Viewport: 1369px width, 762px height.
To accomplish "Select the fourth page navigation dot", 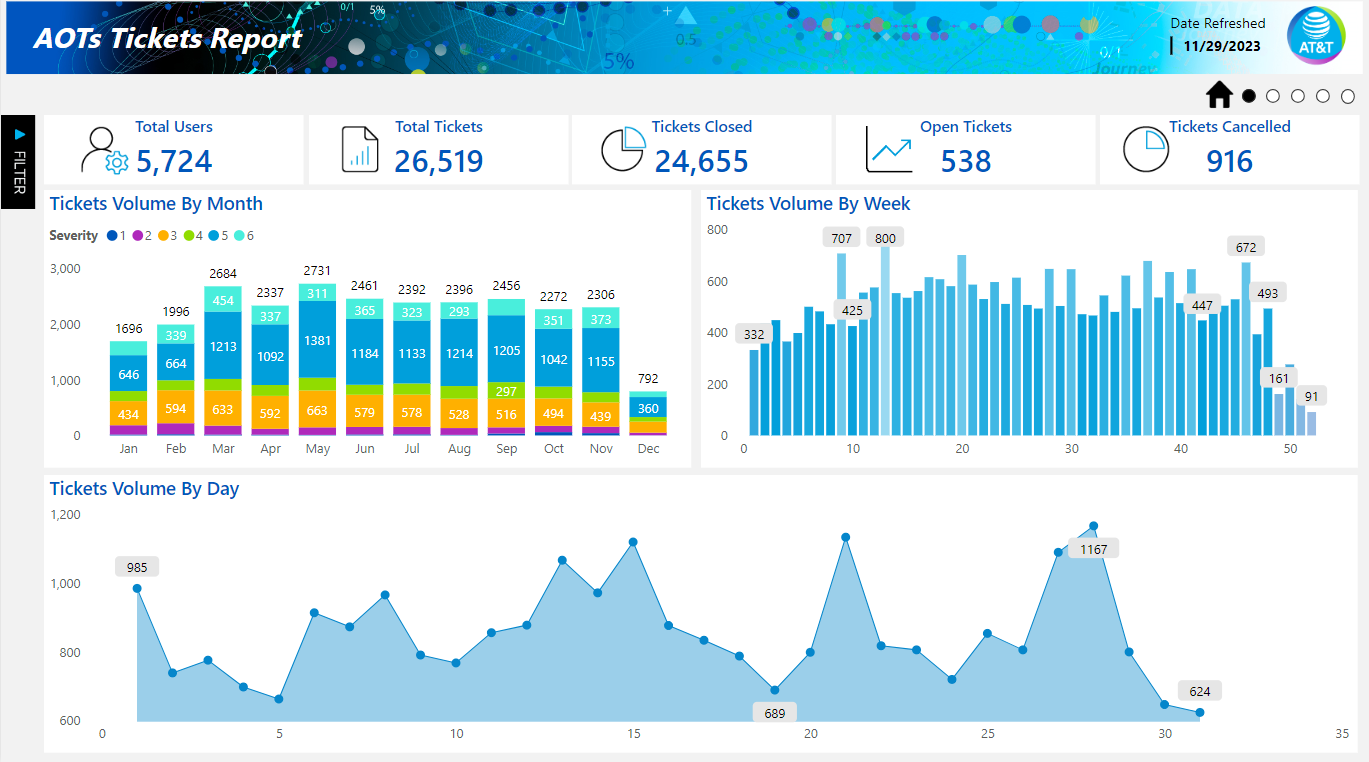I will pos(1323,96).
